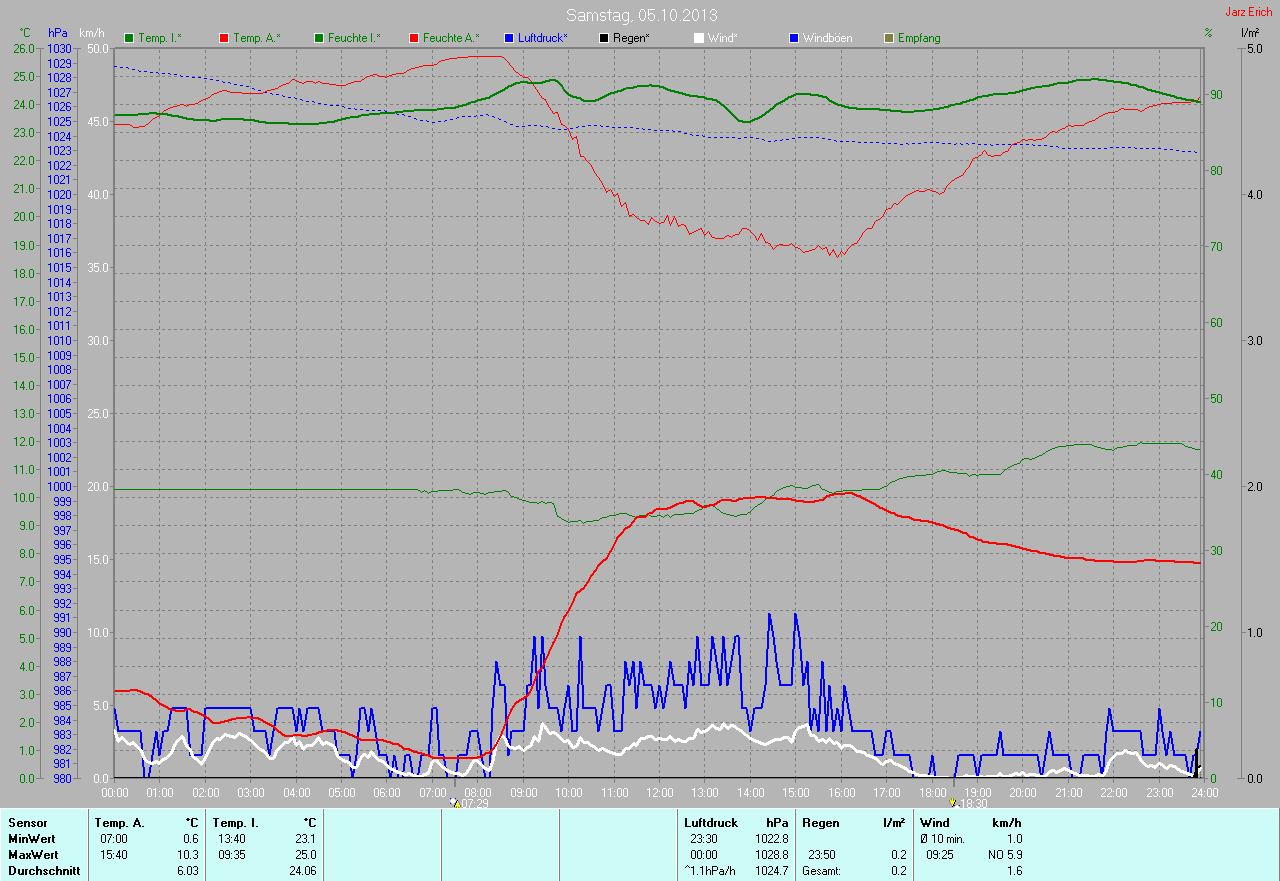The width and height of the screenshot is (1280, 881).
Task: Toggle the Windböen legend entry
Action: click(x=827, y=38)
